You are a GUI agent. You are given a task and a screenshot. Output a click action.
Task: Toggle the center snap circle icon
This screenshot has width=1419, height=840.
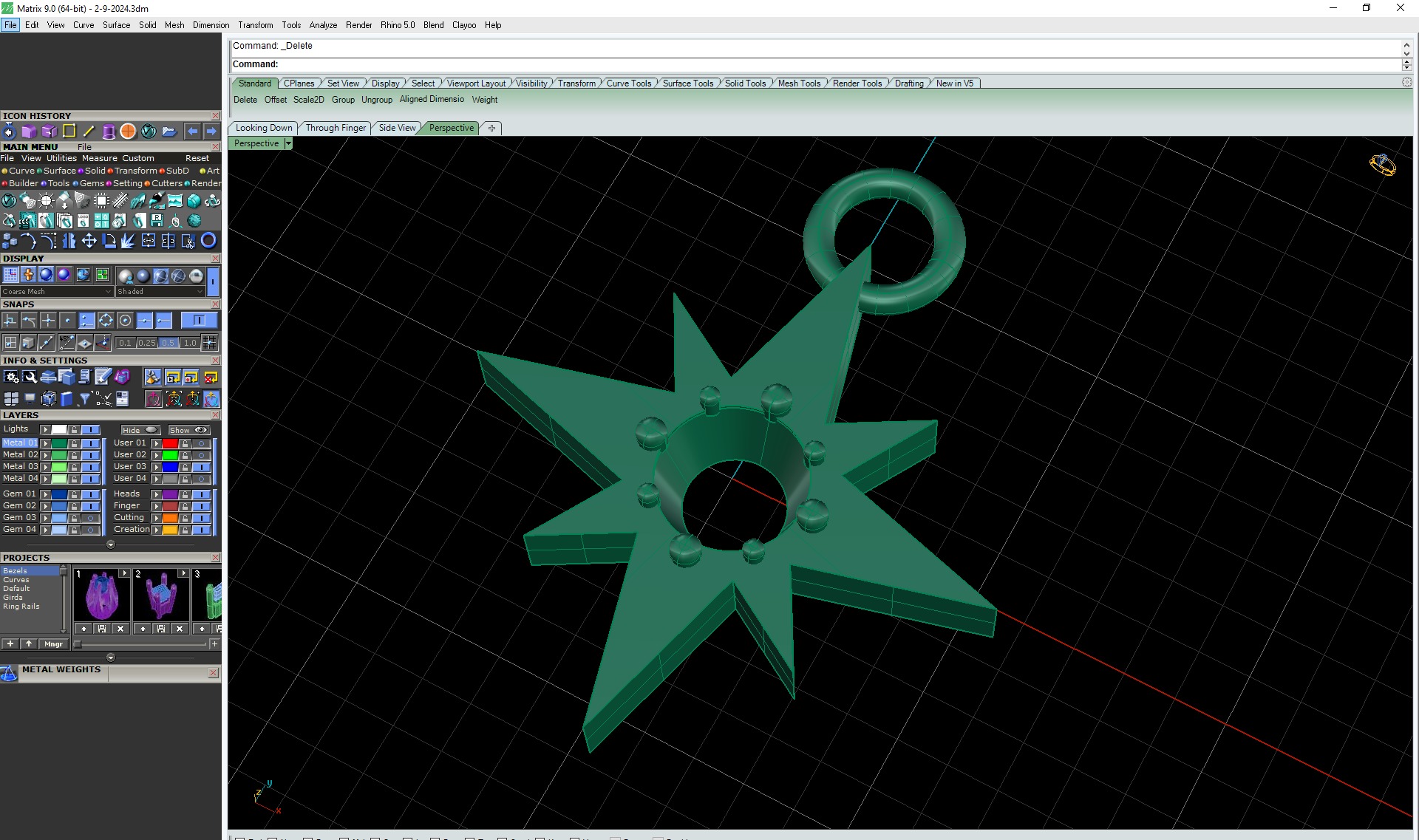click(125, 321)
